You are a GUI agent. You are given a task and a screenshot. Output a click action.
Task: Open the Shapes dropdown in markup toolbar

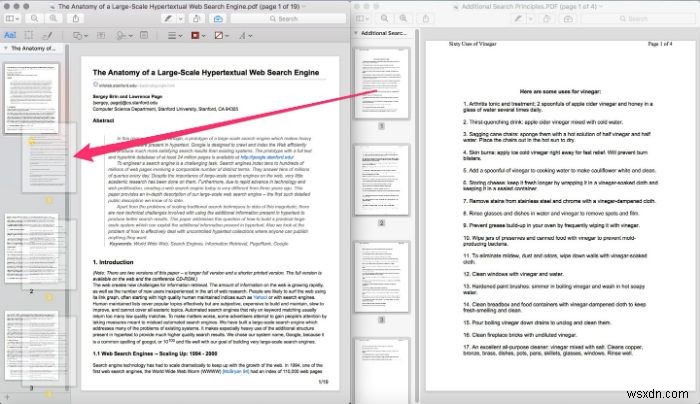pos(80,35)
